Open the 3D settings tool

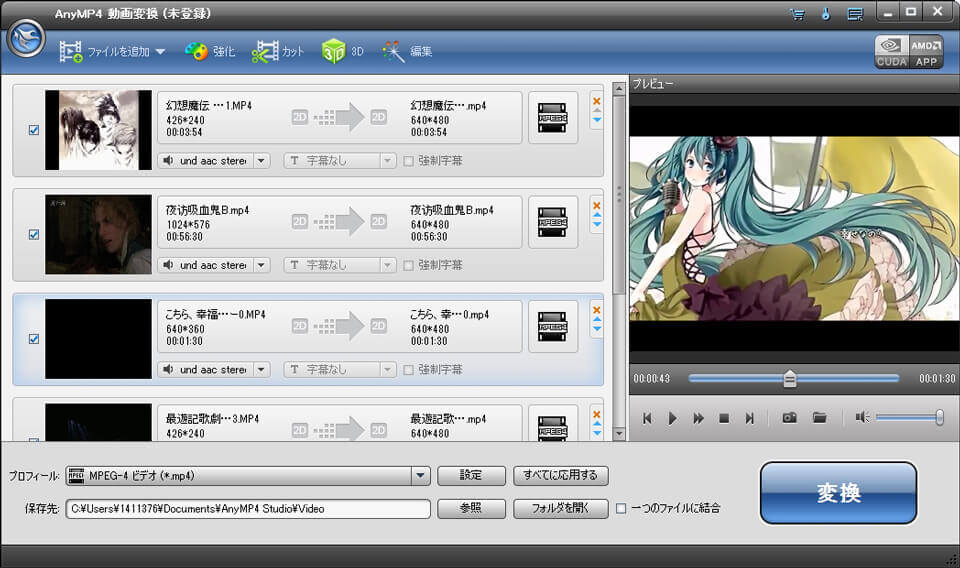[342, 51]
